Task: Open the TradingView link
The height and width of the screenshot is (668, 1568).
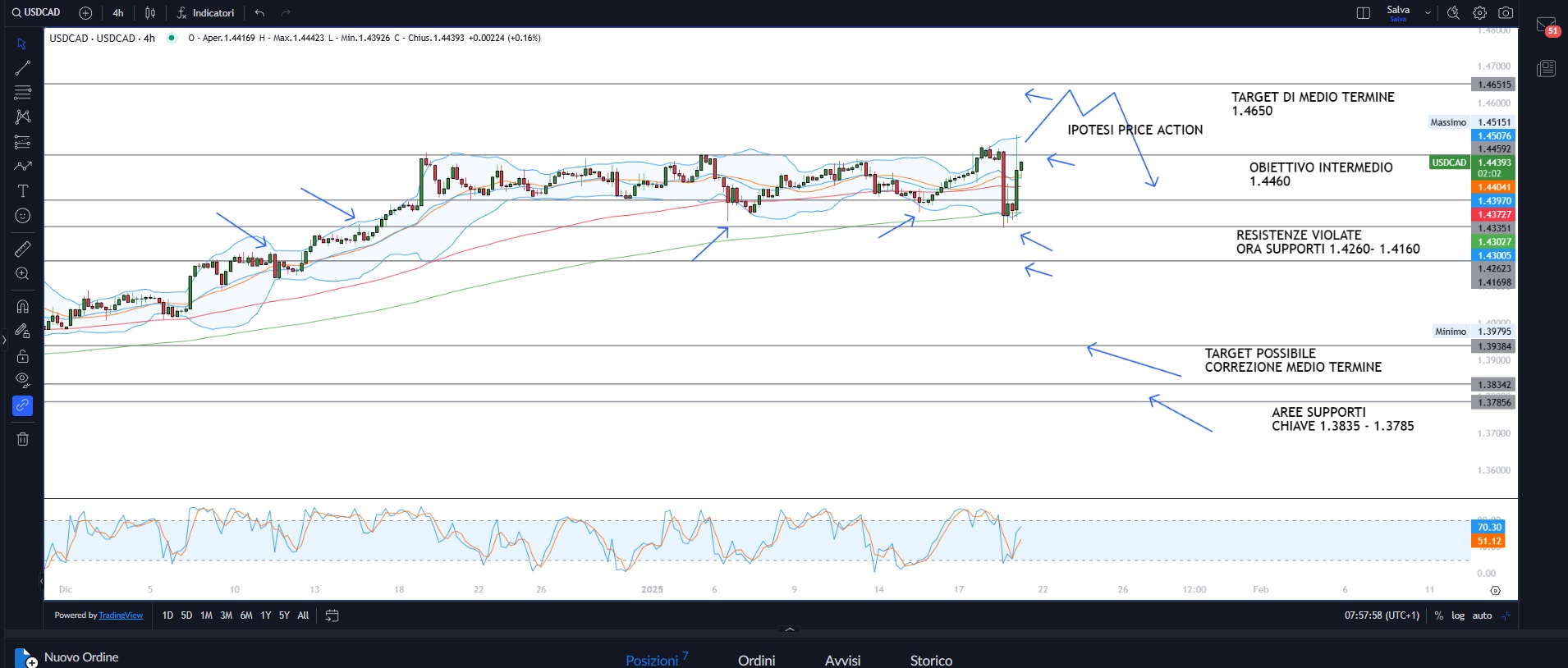Action: coord(121,615)
